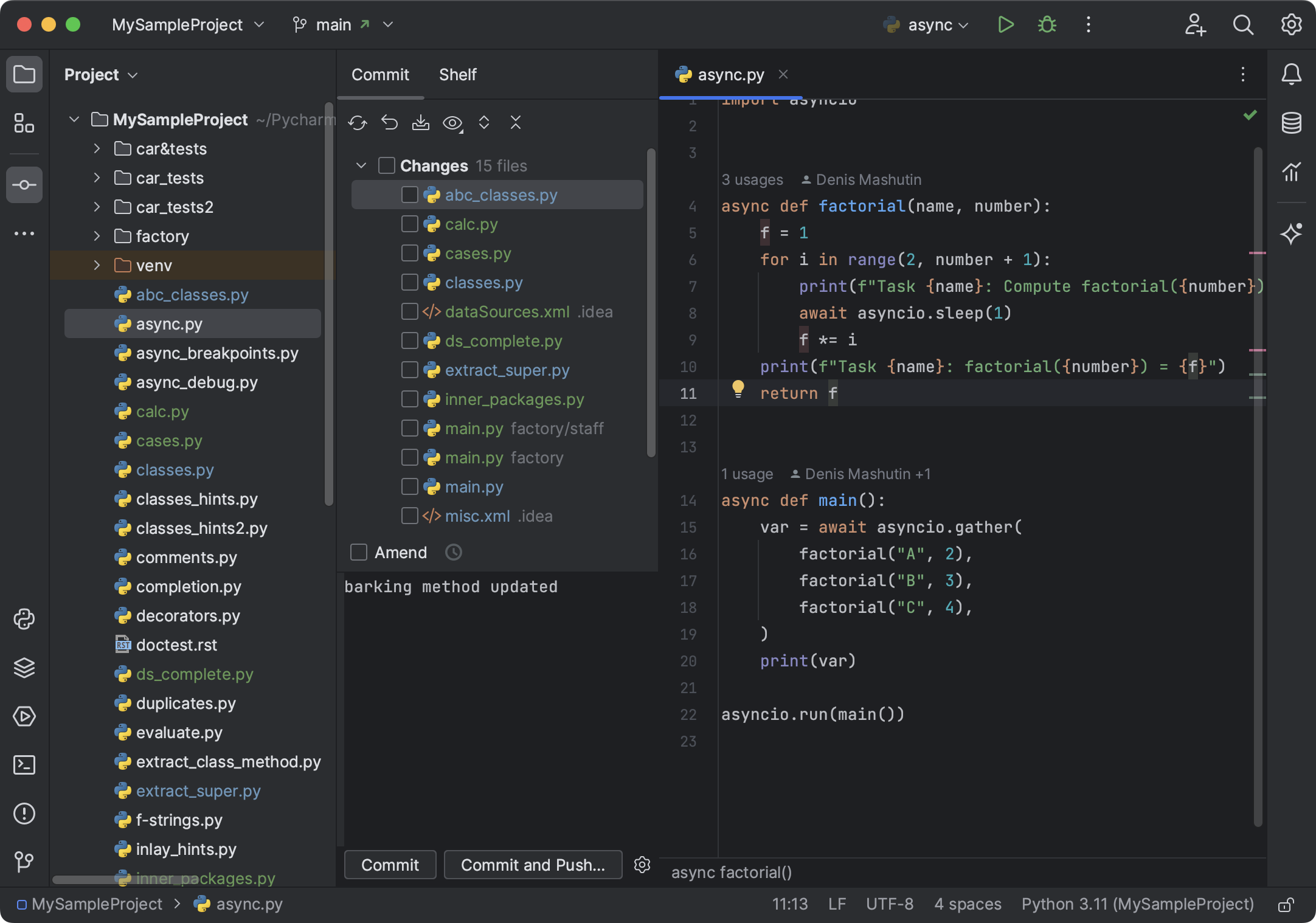Screen dimensions: 1316x923
Task: Toggle the Amend checkbox
Action: coord(359,552)
